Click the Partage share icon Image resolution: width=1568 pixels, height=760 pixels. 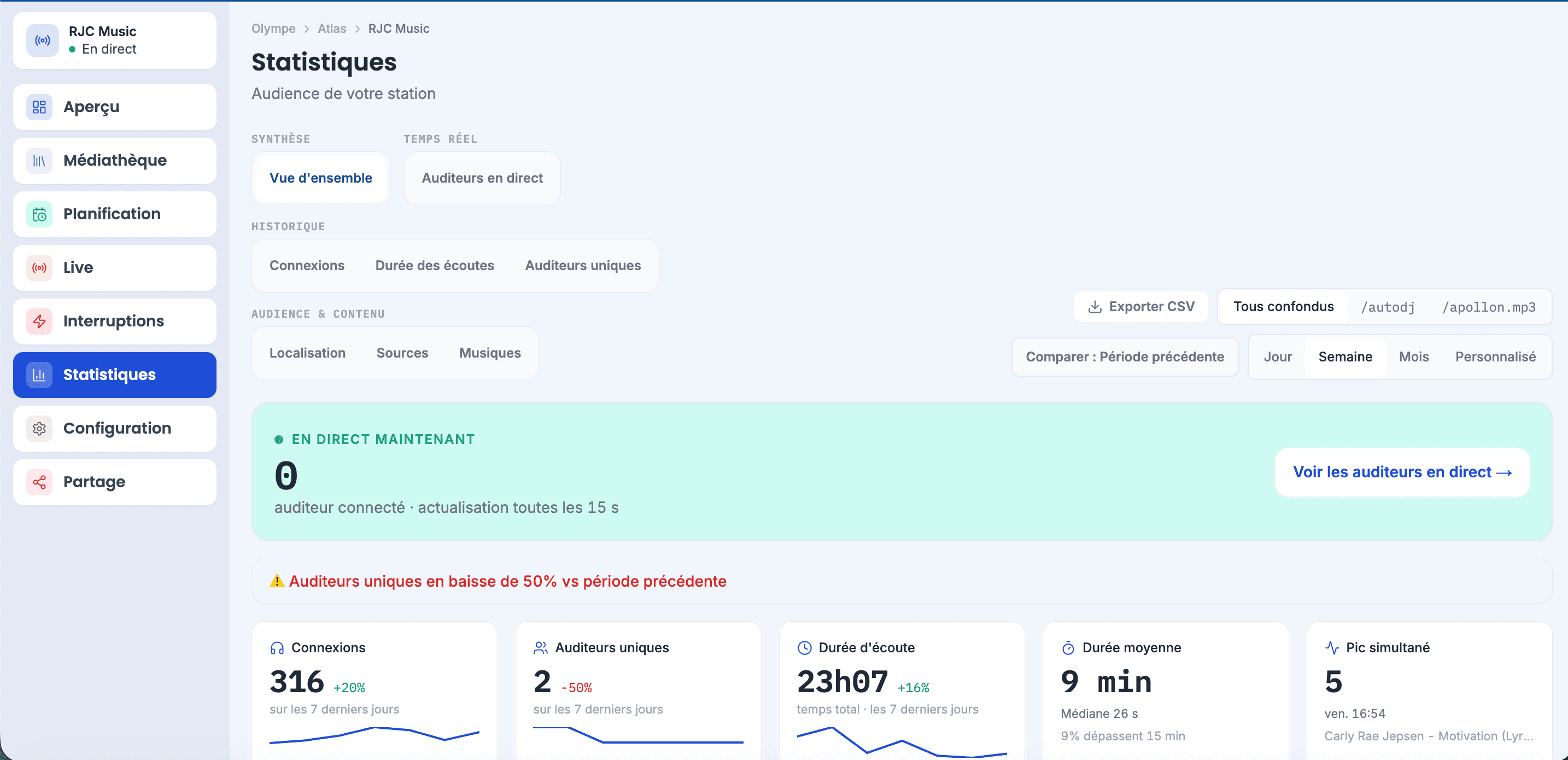tap(39, 482)
